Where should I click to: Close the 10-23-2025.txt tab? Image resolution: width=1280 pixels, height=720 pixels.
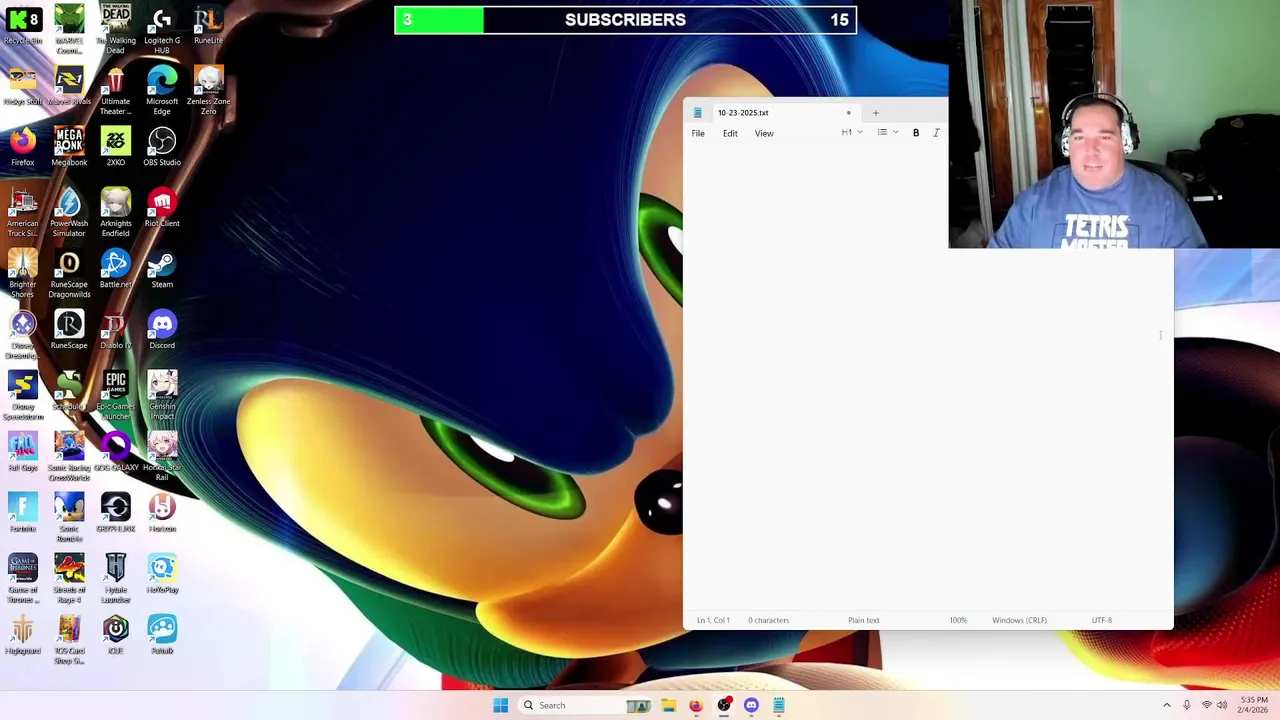coord(849,113)
